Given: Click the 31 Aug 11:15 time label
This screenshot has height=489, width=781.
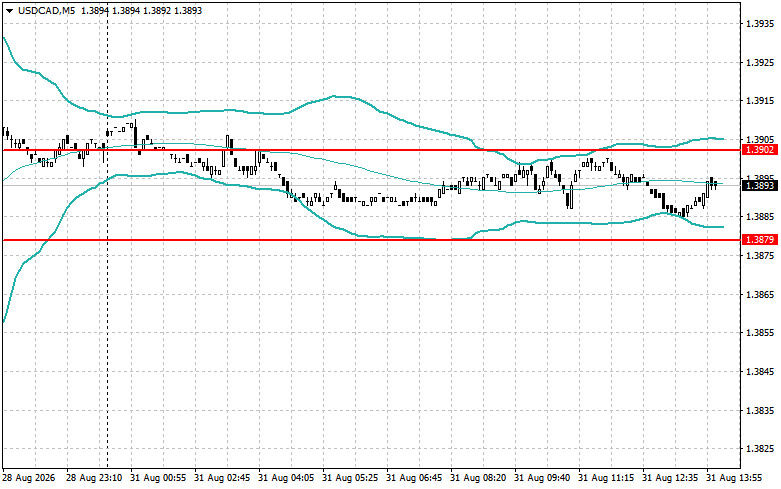Looking at the screenshot, I should point(606,478).
